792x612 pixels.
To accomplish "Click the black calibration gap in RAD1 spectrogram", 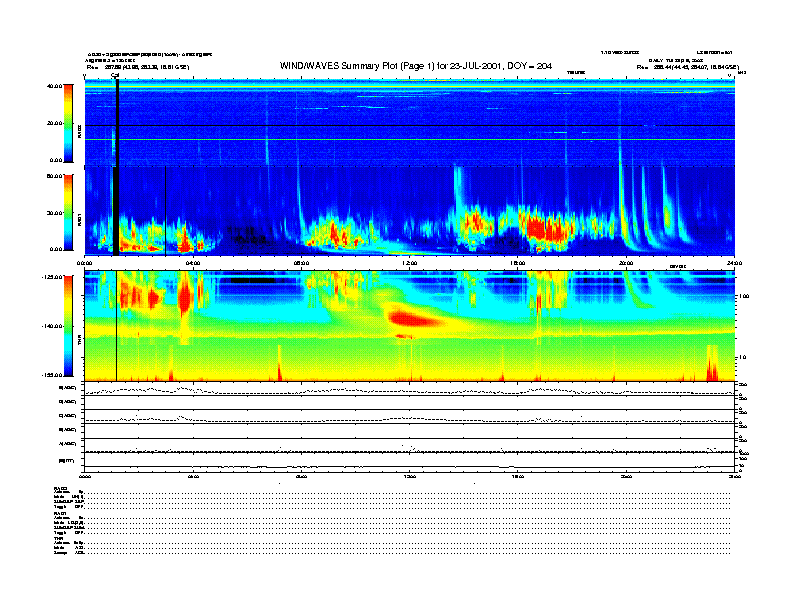I will coord(116,211).
